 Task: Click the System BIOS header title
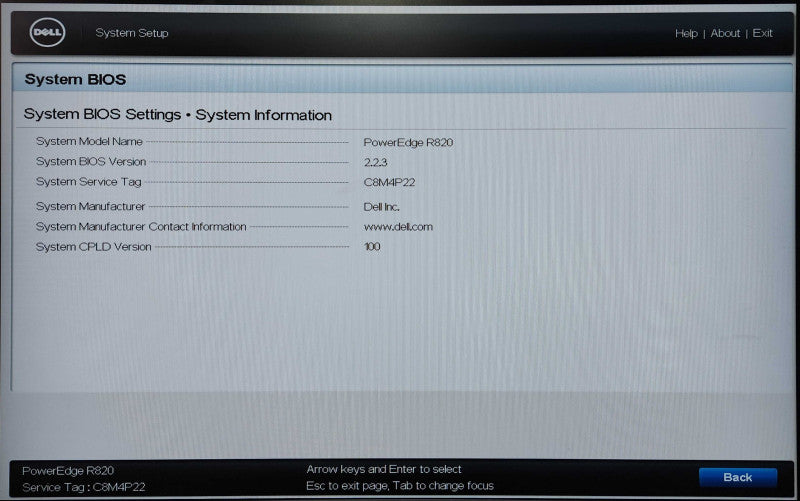click(x=75, y=80)
